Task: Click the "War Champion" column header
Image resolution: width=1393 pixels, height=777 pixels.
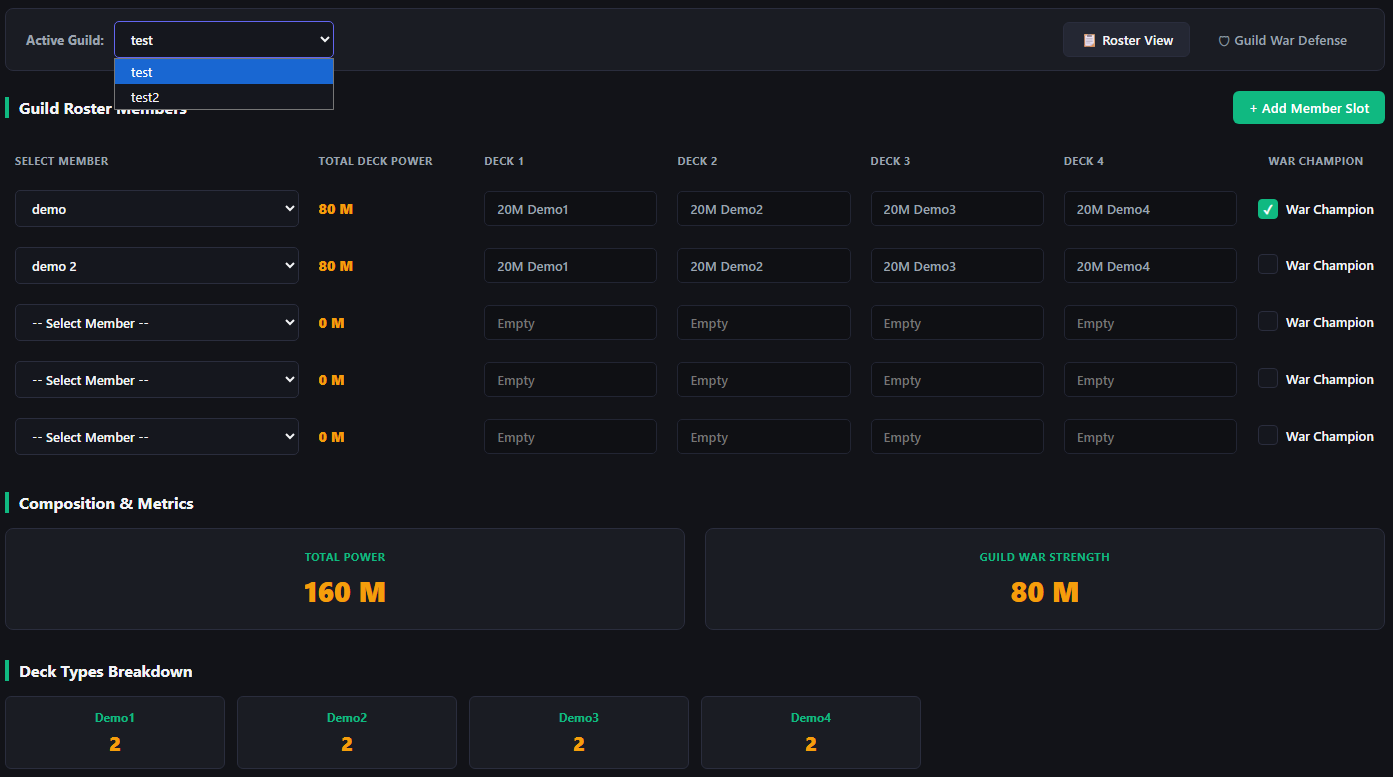Action: [x=1316, y=161]
